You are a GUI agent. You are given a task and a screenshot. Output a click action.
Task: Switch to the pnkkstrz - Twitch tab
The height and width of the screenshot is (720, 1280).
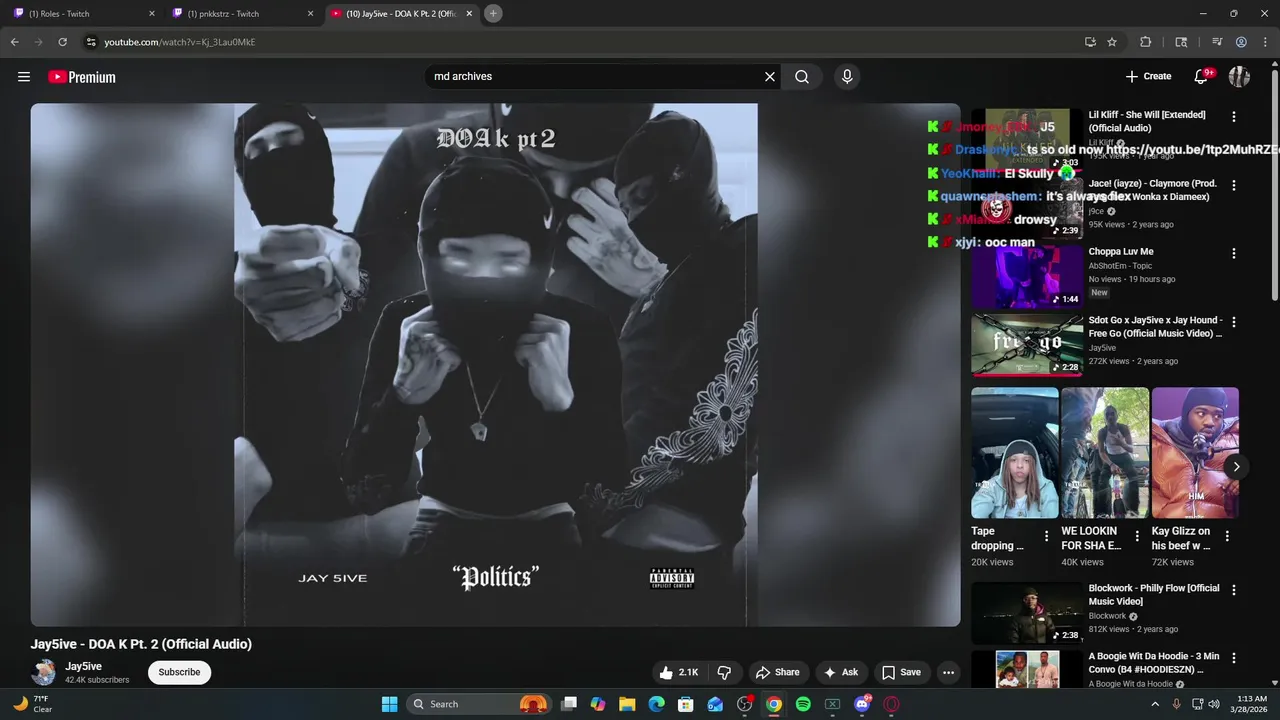click(x=238, y=14)
